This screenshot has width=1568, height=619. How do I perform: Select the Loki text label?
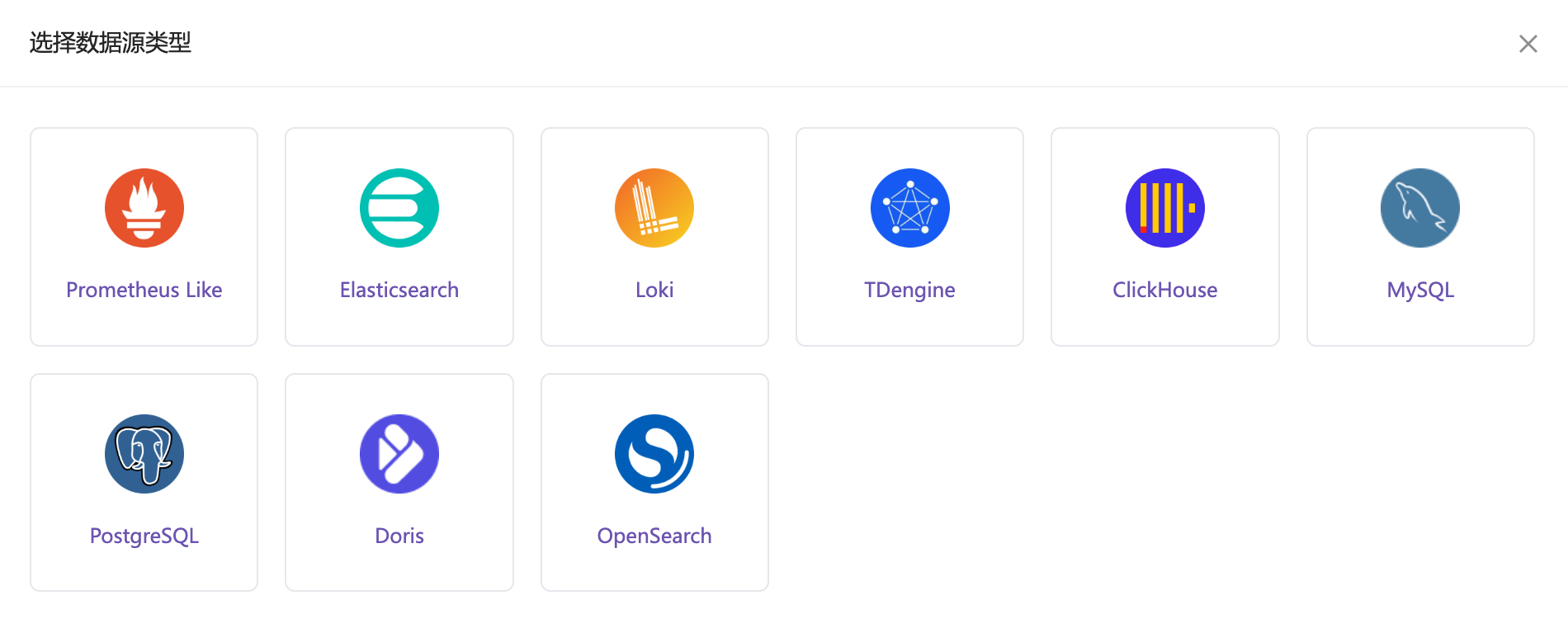click(x=654, y=290)
